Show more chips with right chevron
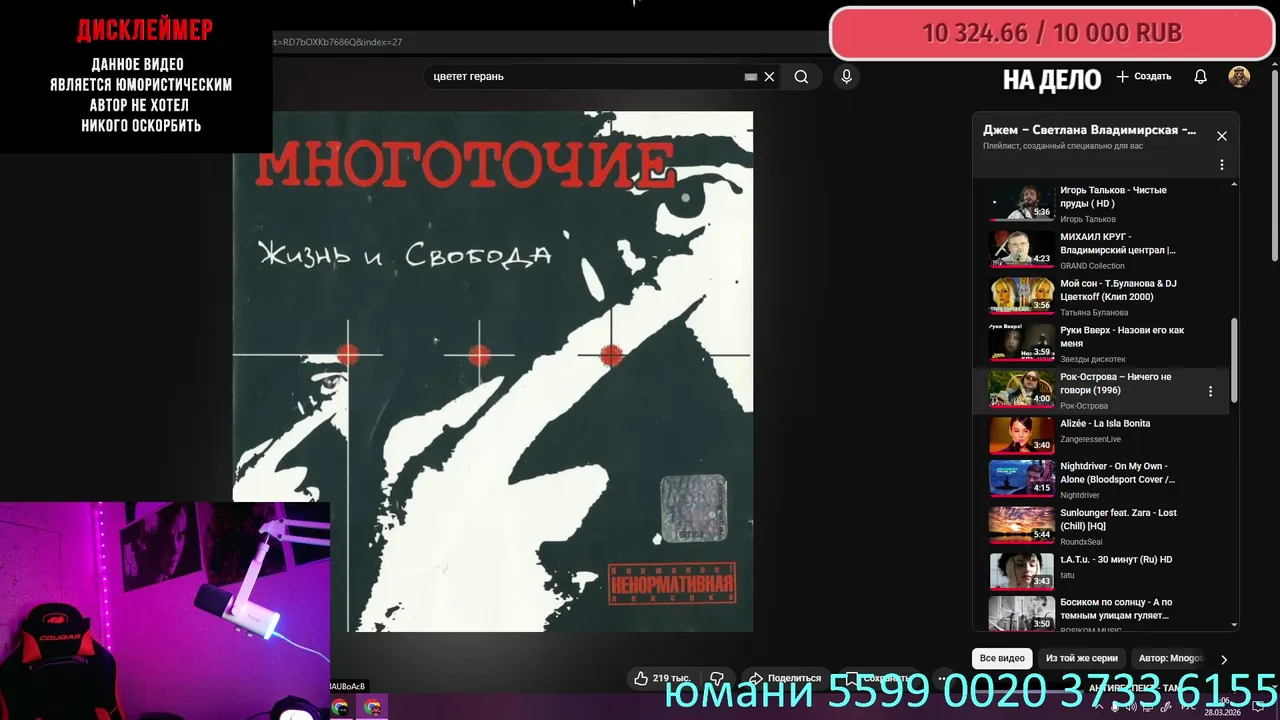Viewport: 1280px width, 720px height. pos(1224,660)
